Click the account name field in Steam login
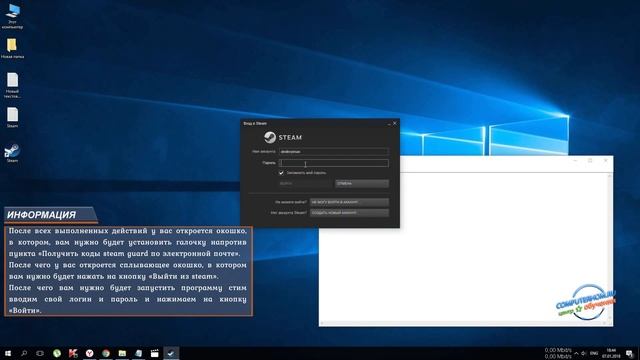Image resolution: width=640 pixels, height=360 pixels. 333,151
